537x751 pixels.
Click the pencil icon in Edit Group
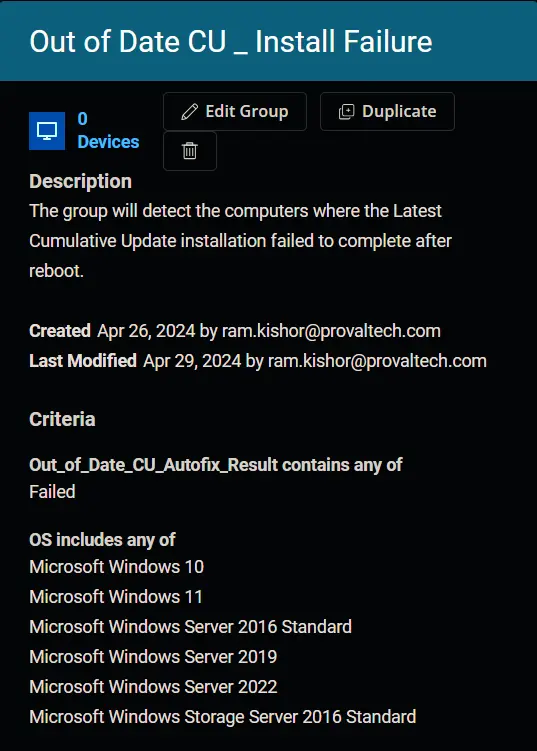[x=189, y=112]
